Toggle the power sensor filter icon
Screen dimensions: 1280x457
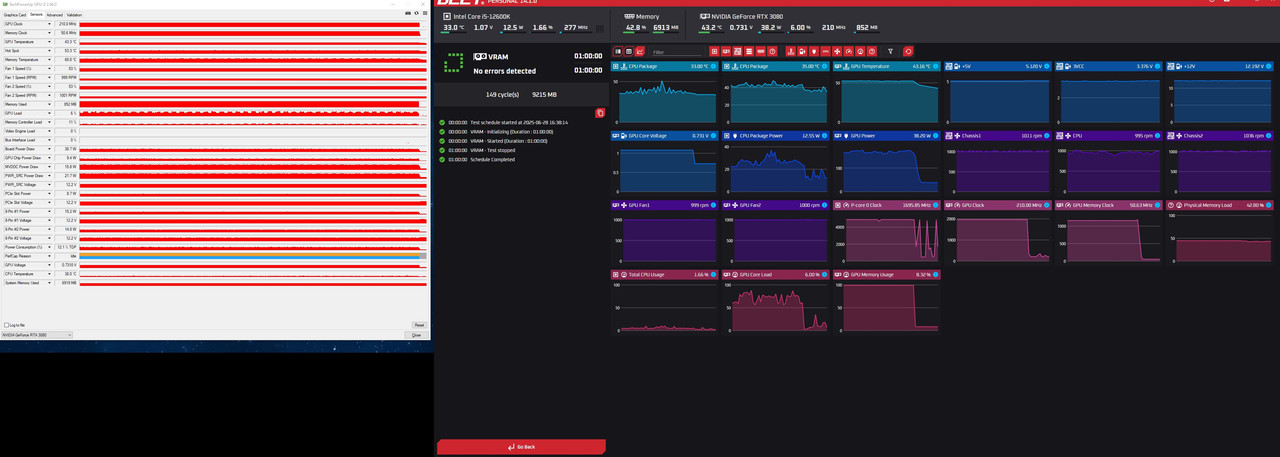click(814, 51)
